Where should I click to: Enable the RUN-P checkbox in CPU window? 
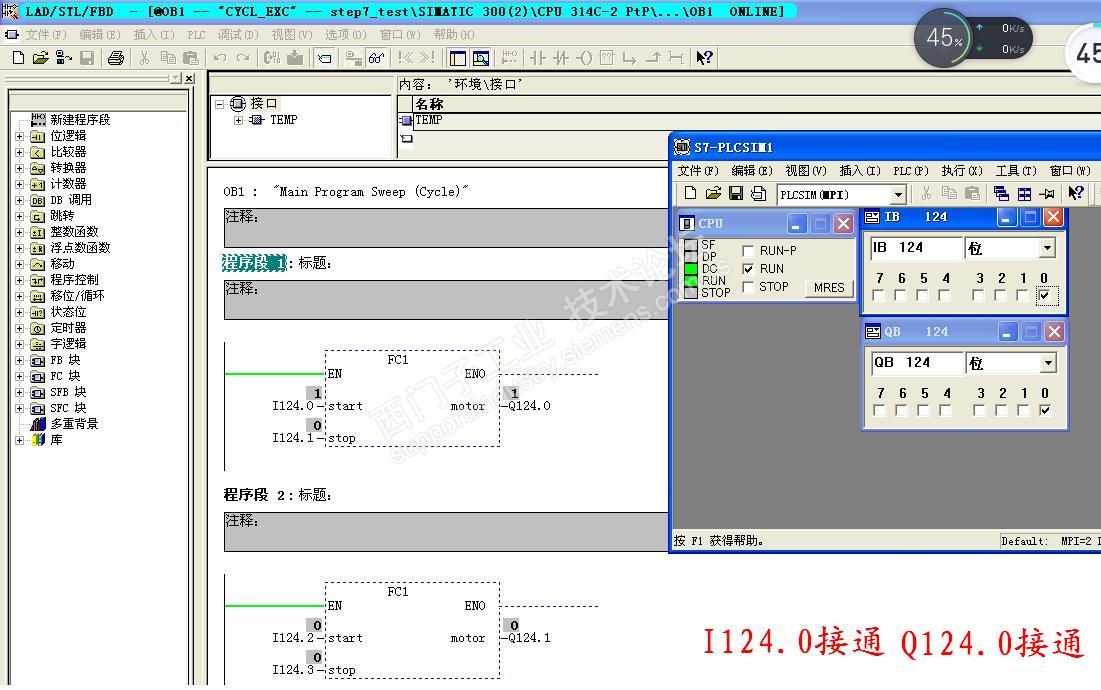pos(748,251)
